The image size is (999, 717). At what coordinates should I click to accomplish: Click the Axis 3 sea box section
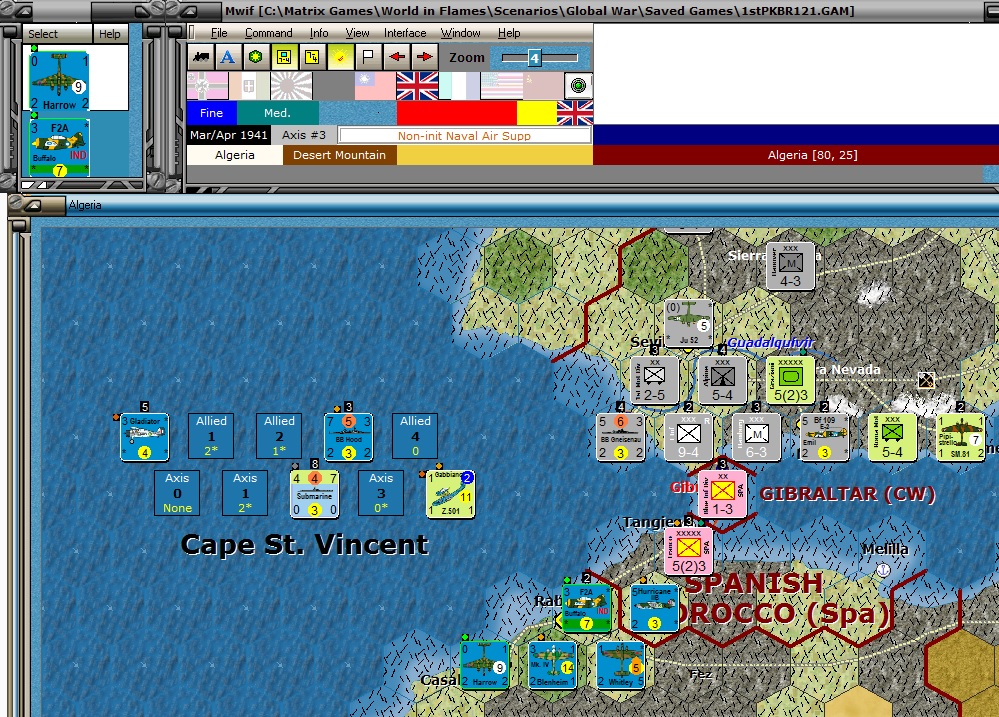(x=381, y=493)
